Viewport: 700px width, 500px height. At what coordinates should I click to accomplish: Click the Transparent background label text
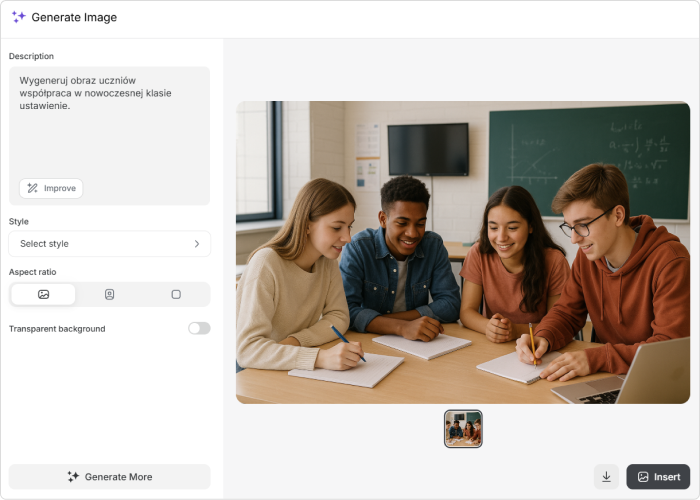click(57, 328)
